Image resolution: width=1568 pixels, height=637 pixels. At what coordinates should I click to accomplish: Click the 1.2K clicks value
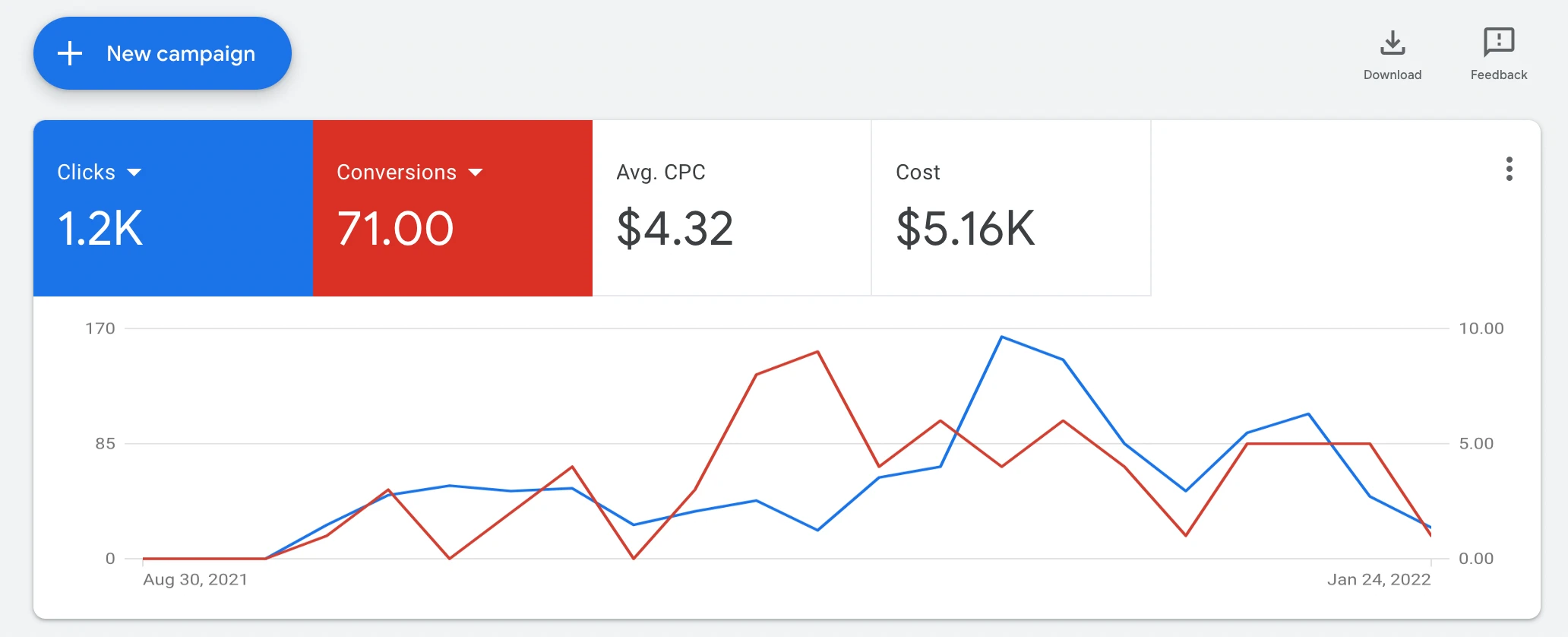click(100, 228)
